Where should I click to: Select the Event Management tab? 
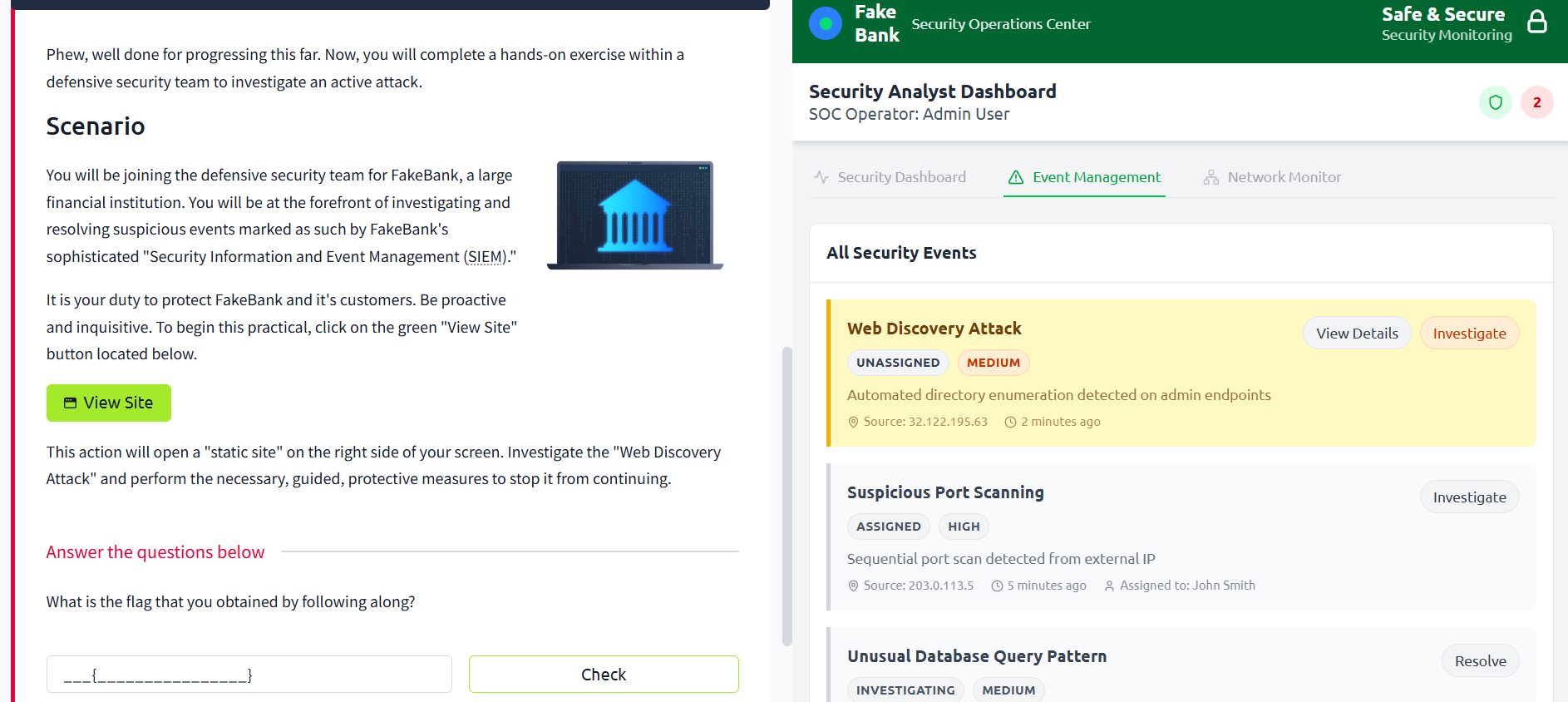click(x=1084, y=177)
